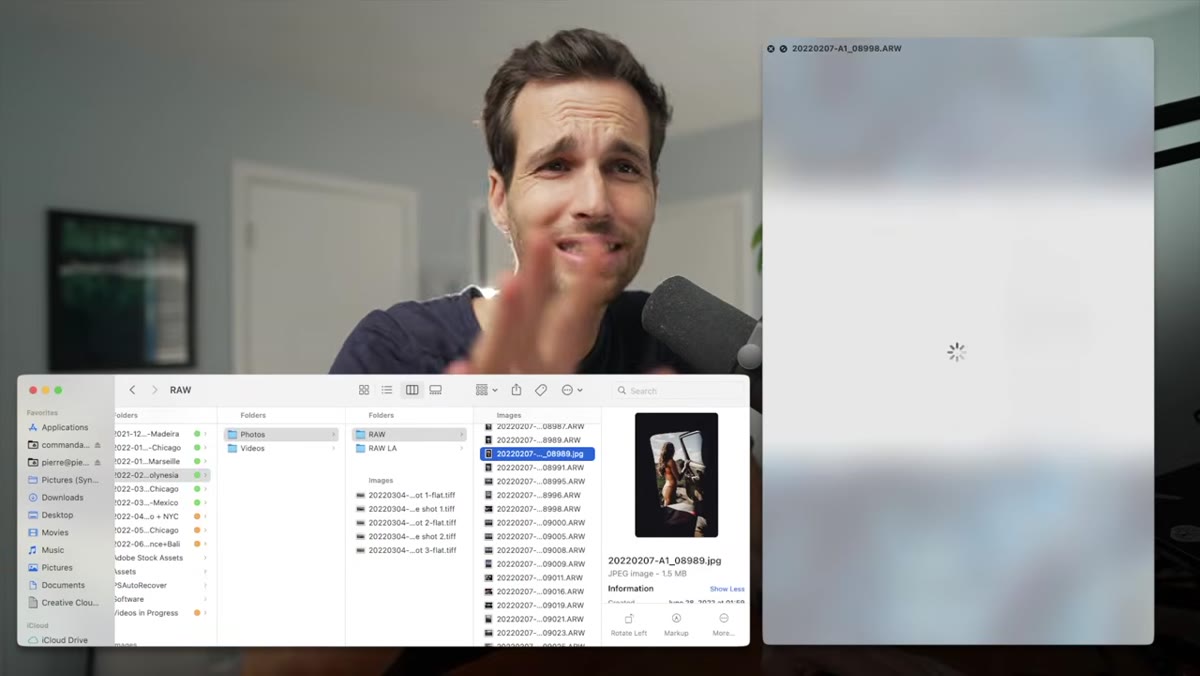The width and height of the screenshot is (1200, 676).
Task: Close the Quick Look preview window
Action: point(771,49)
